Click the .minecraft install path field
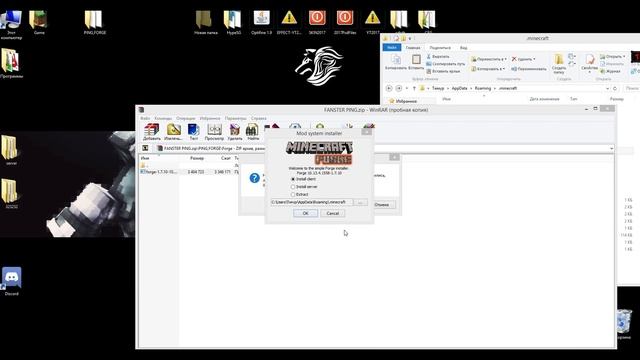The height and width of the screenshot is (360, 640). (311, 202)
